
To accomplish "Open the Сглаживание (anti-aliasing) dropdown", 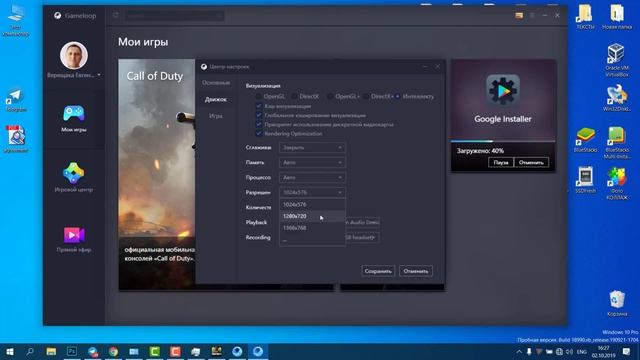I will pos(312,147).
